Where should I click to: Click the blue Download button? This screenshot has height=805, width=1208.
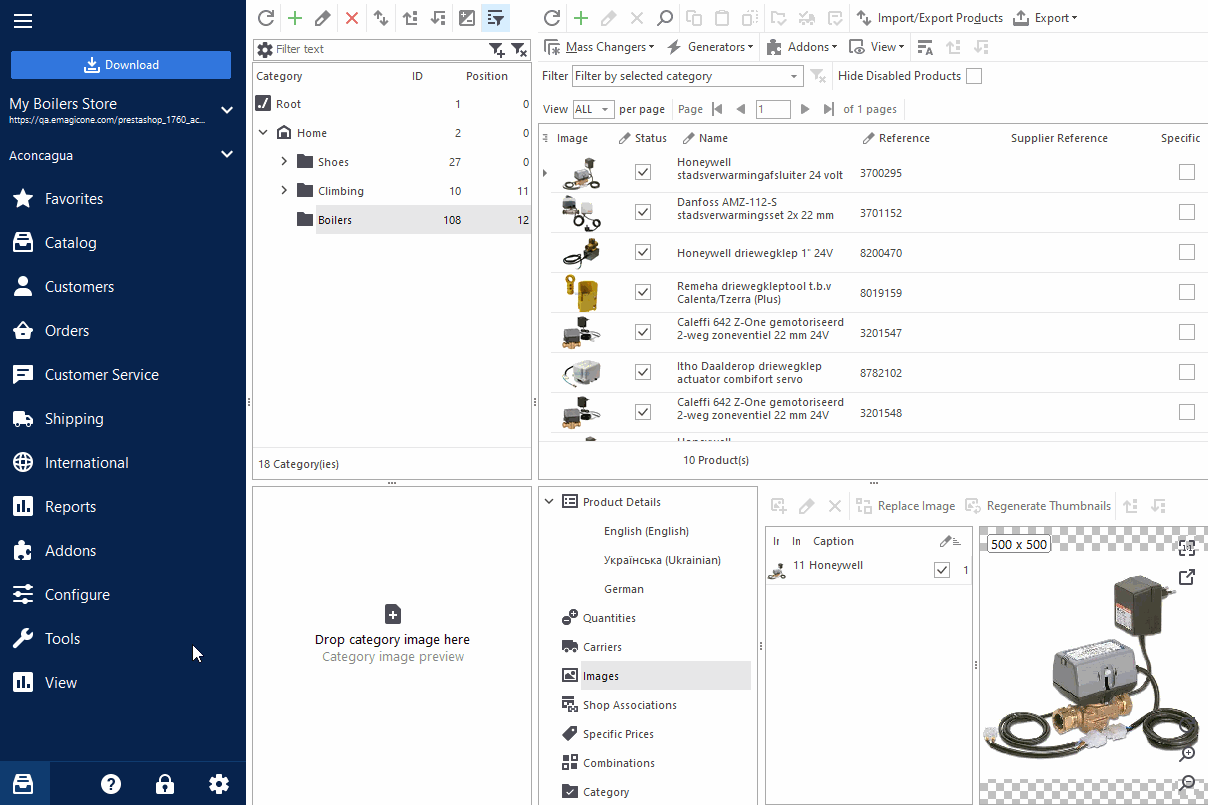click(x=121, y=65)
